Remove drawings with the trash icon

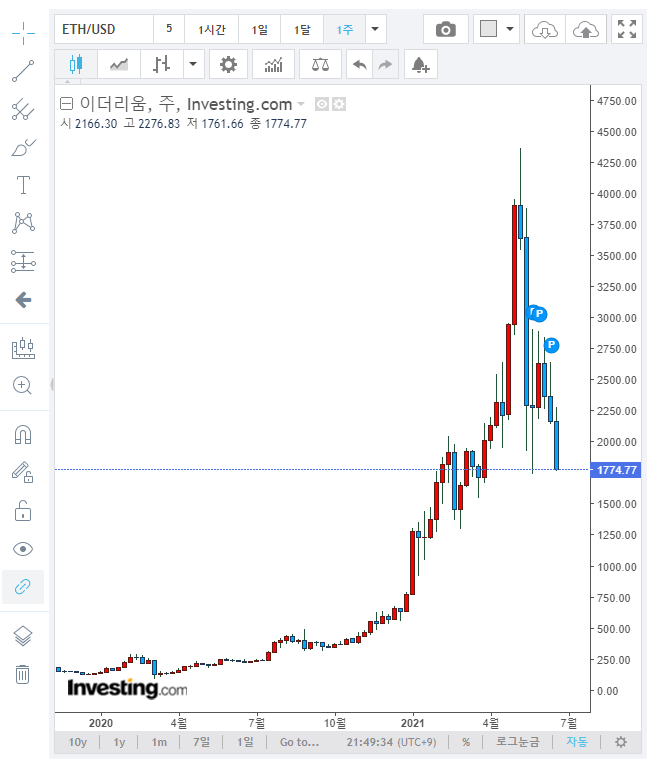click(x=22, y=674)
